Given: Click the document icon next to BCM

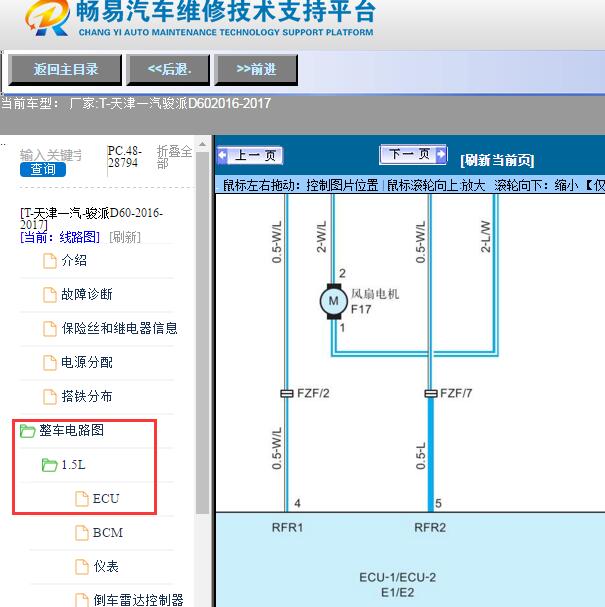Looking at the screenshot, I should (x=82, y=533).
